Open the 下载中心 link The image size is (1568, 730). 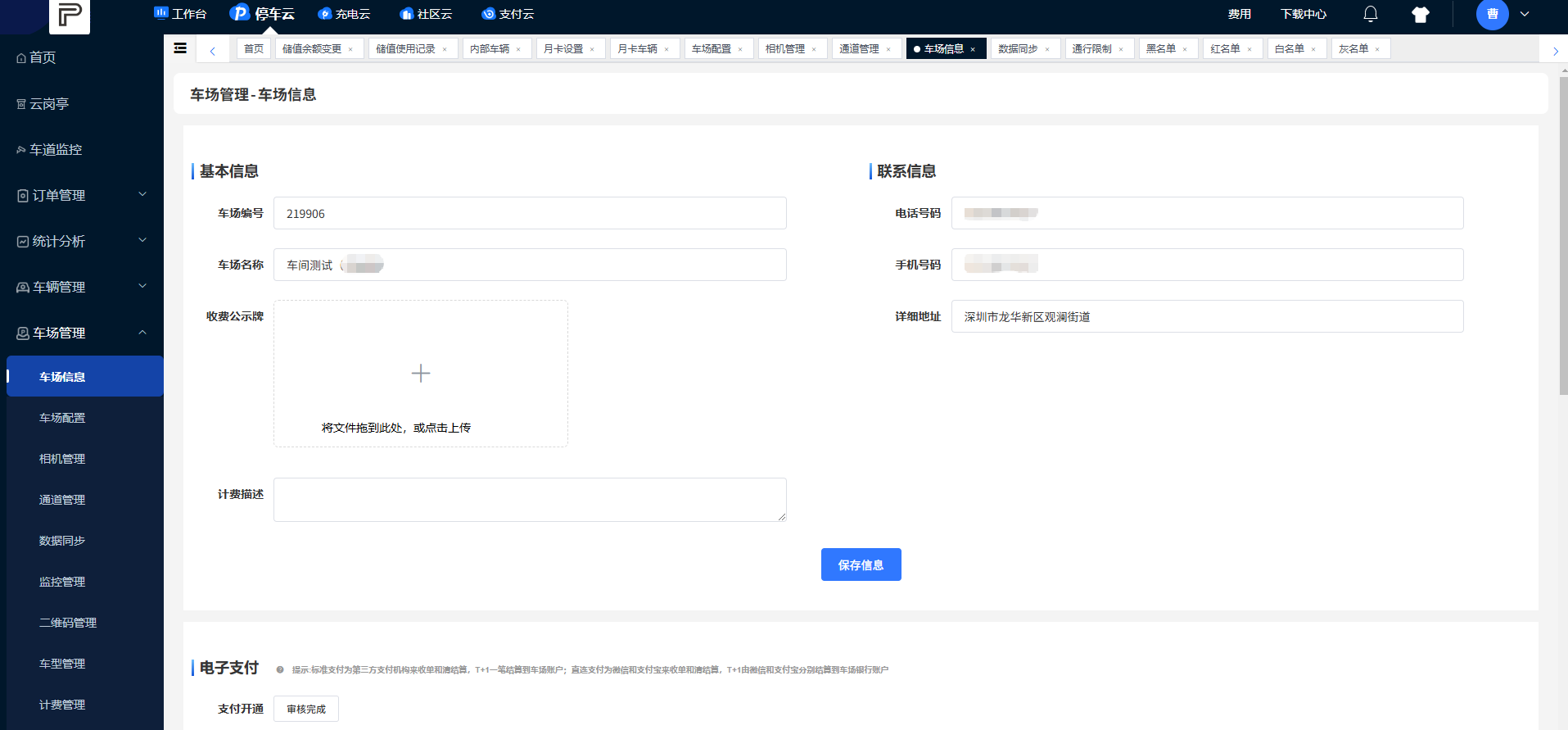click(1304, 14)
